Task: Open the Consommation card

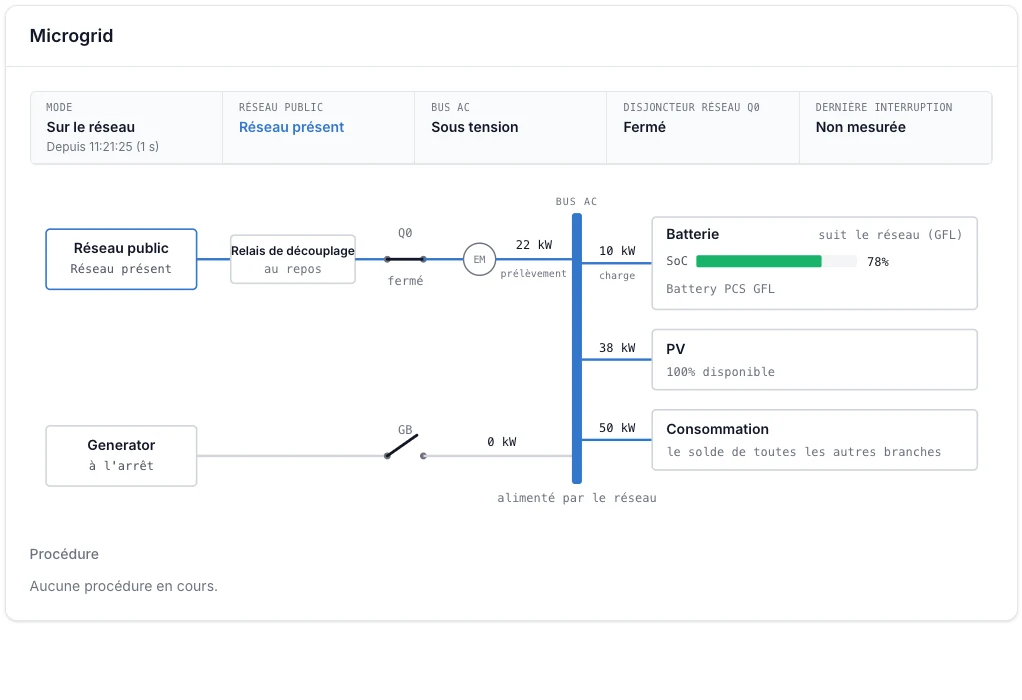Action: click(814, 440)
